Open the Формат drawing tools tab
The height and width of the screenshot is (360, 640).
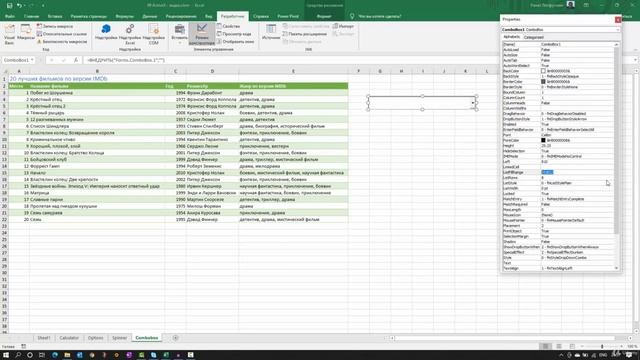tap(324, 16)
